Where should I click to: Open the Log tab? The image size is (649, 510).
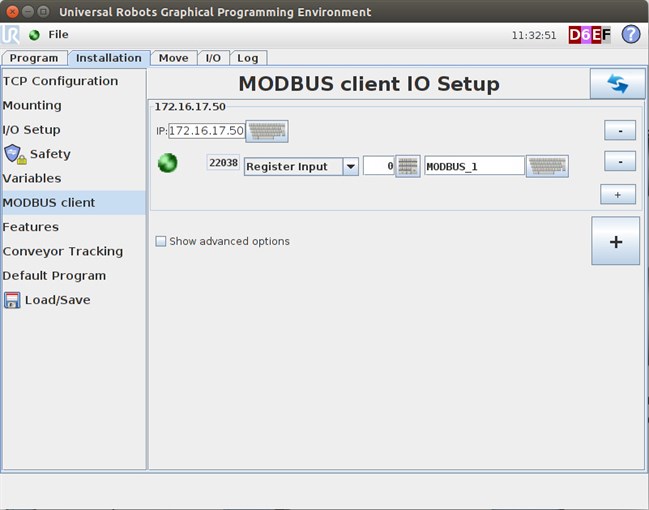[248, 58]
